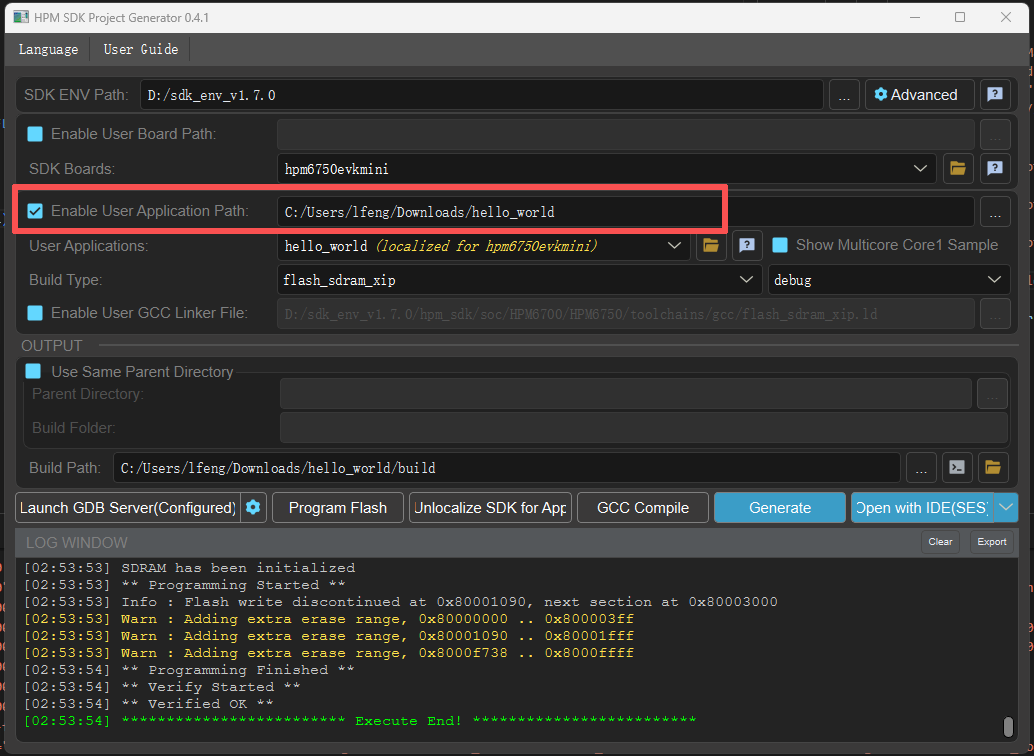
Task: Browse for SDK ENV Path
Action: pyautogui.click(x=844, y=94)
